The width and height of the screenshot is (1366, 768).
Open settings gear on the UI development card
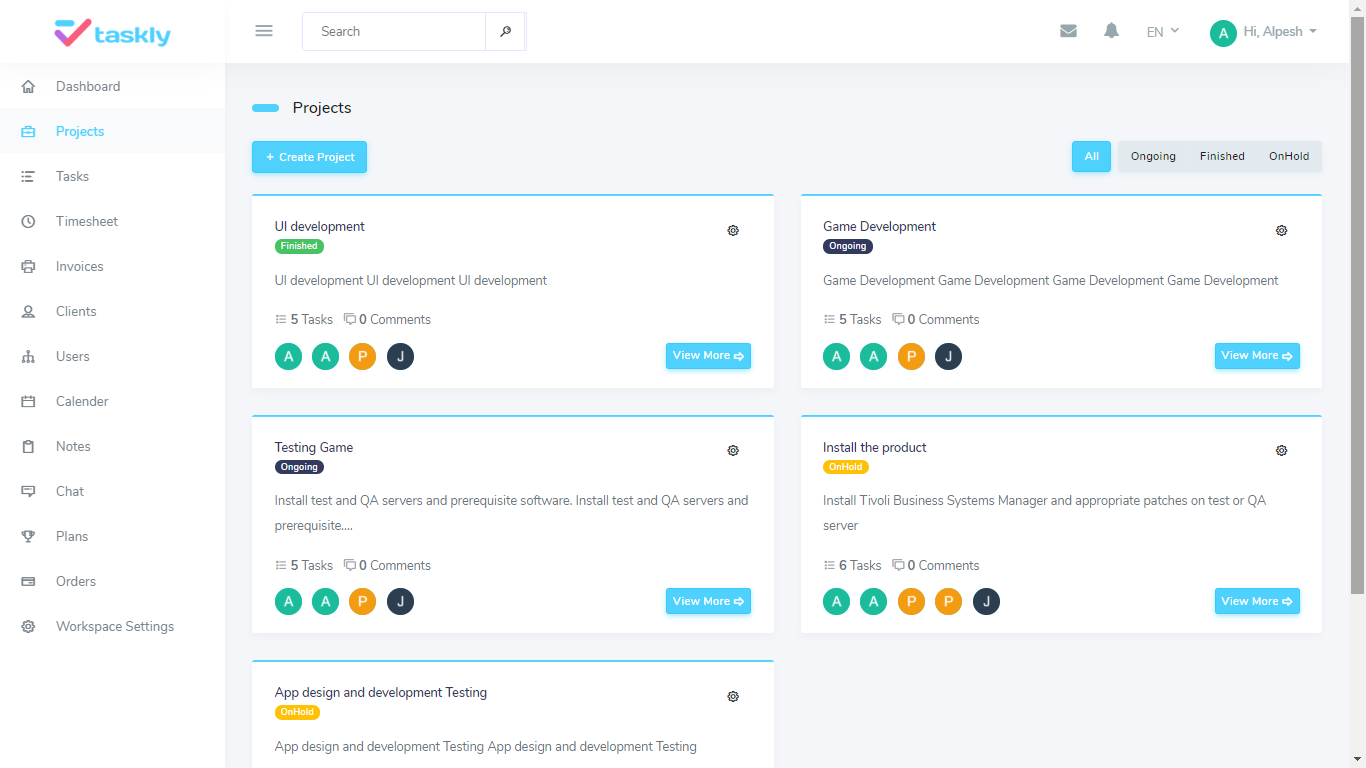[x=733, y=230]
